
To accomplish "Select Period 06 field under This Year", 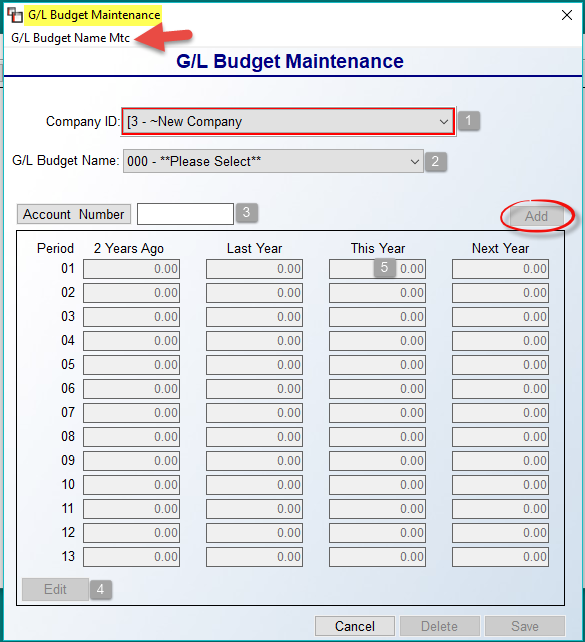I will point(377,389).
